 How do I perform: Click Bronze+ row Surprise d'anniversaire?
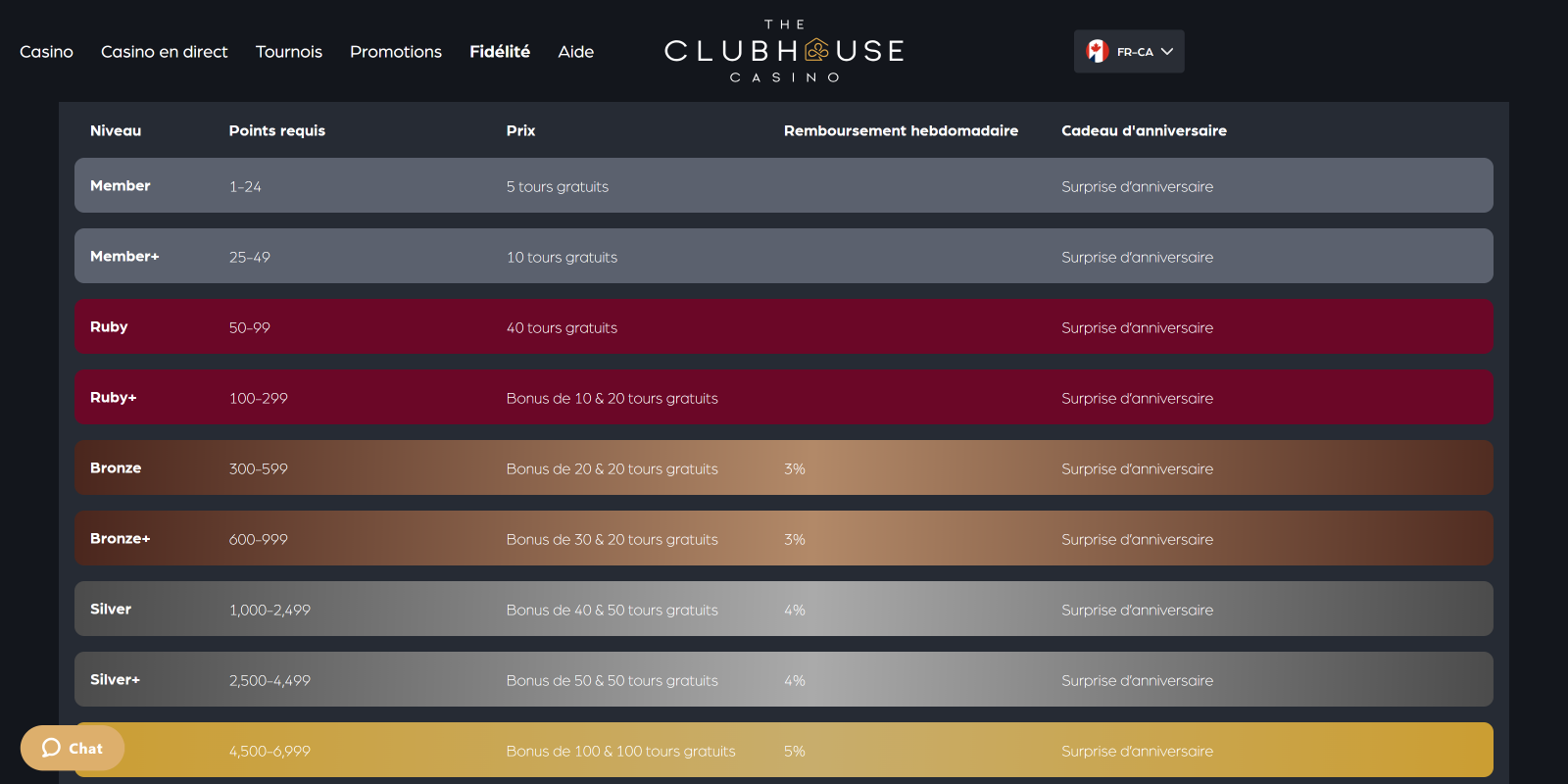click(x=1137, y=539)
